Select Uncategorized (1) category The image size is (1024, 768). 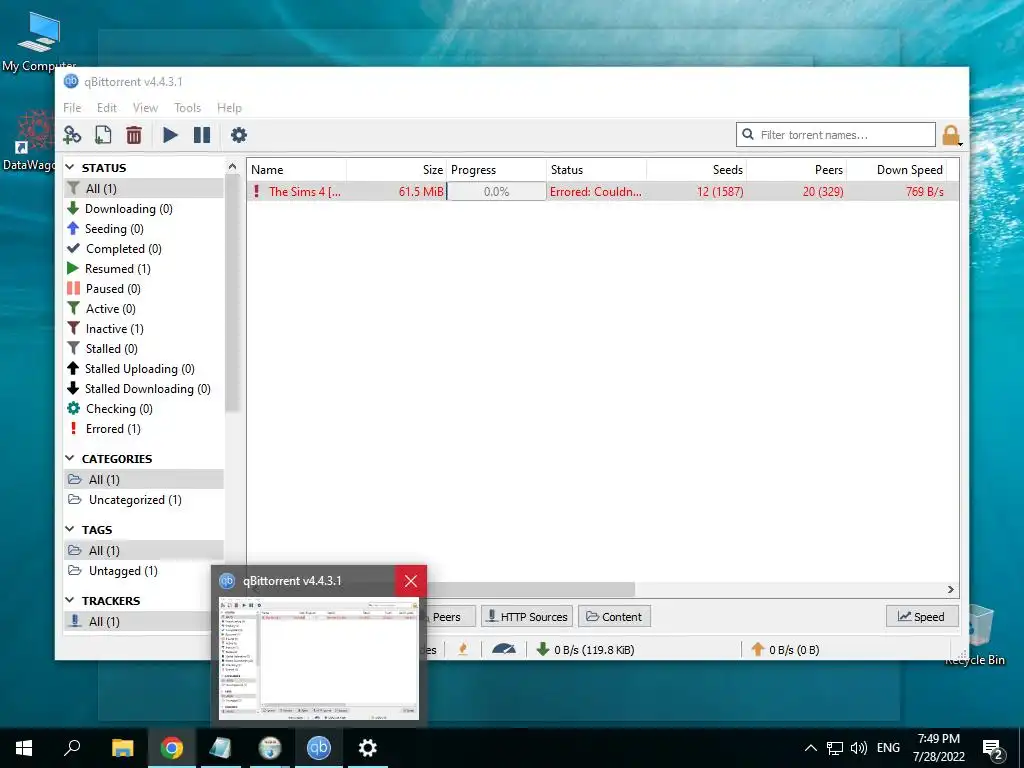coord(144,500)
